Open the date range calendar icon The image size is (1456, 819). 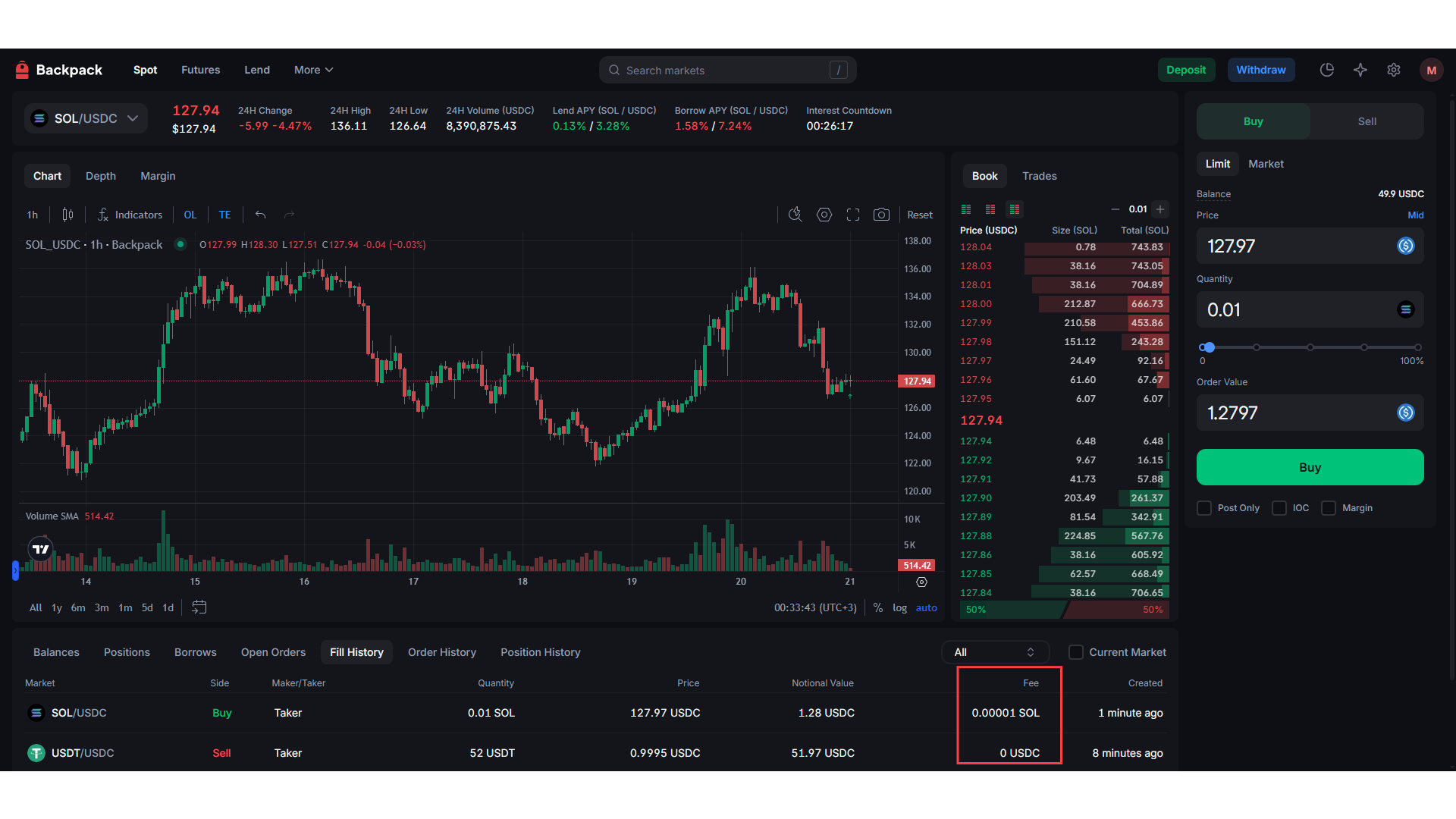pos(199,607)
